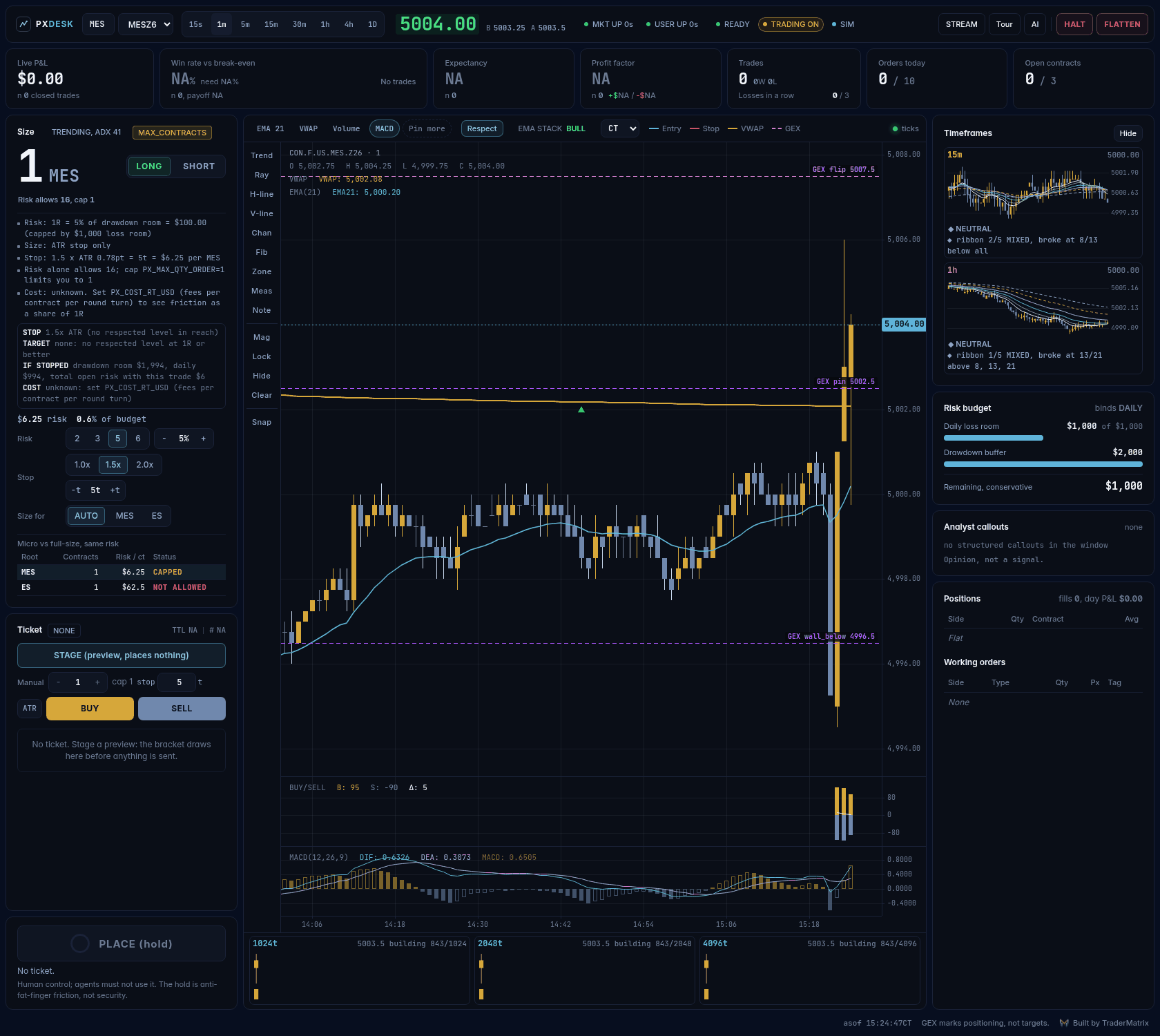Set stop multiplier to 2.0x
This screenshot has width=1160, height=1036.
(145, 465)
